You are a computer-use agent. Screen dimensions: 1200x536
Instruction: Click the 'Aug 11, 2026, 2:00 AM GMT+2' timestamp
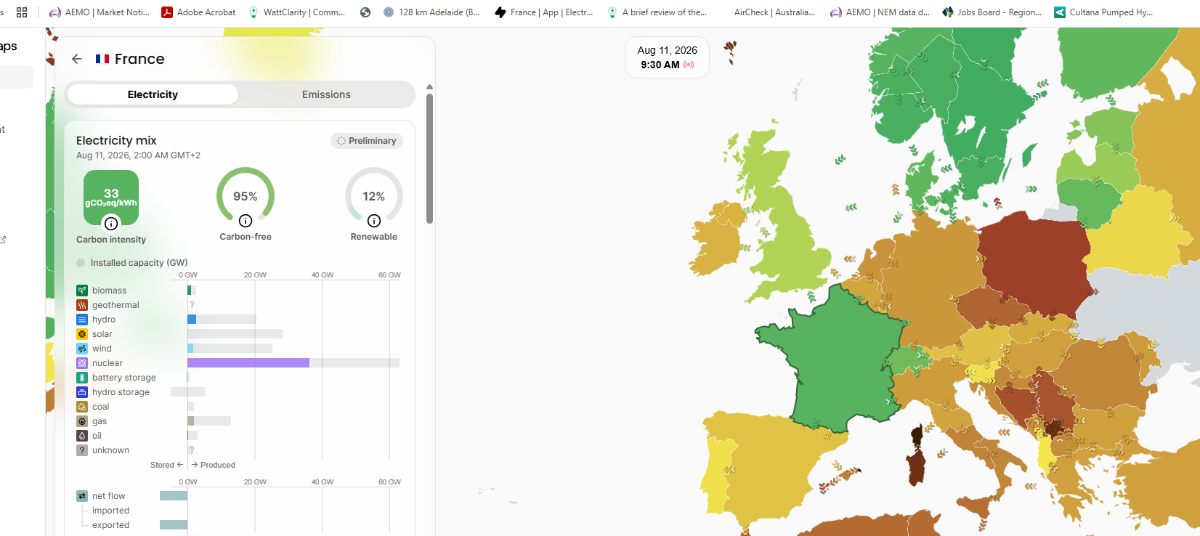point(138,156)
